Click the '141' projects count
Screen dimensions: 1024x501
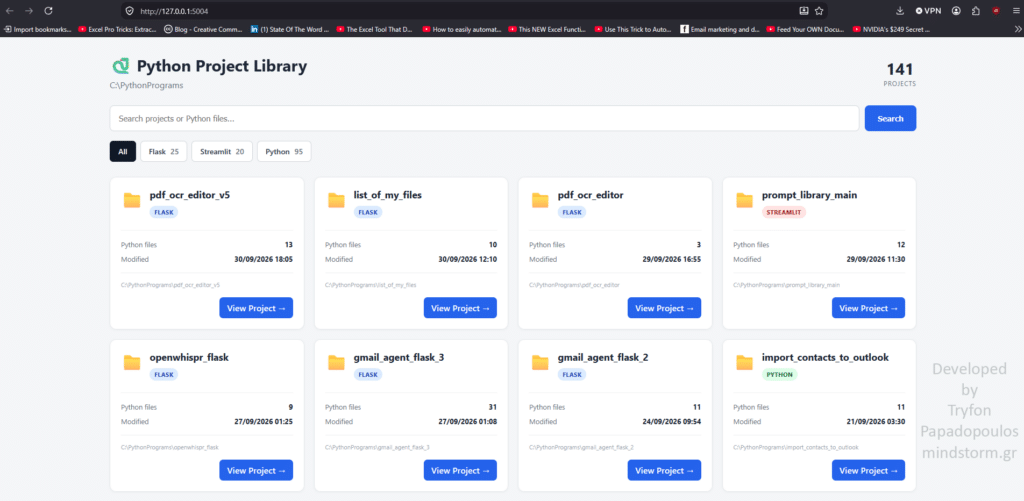899,69
